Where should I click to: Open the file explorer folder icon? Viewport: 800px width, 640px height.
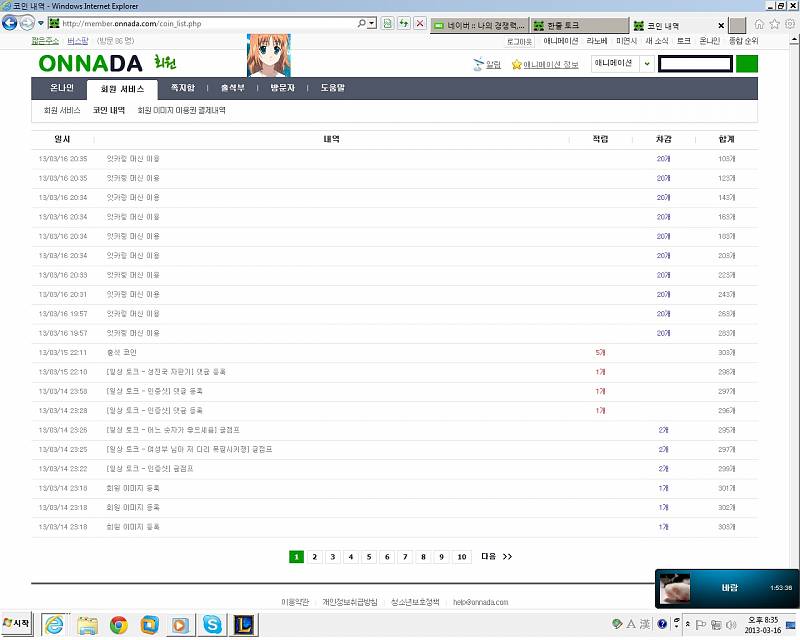point(88,625)
